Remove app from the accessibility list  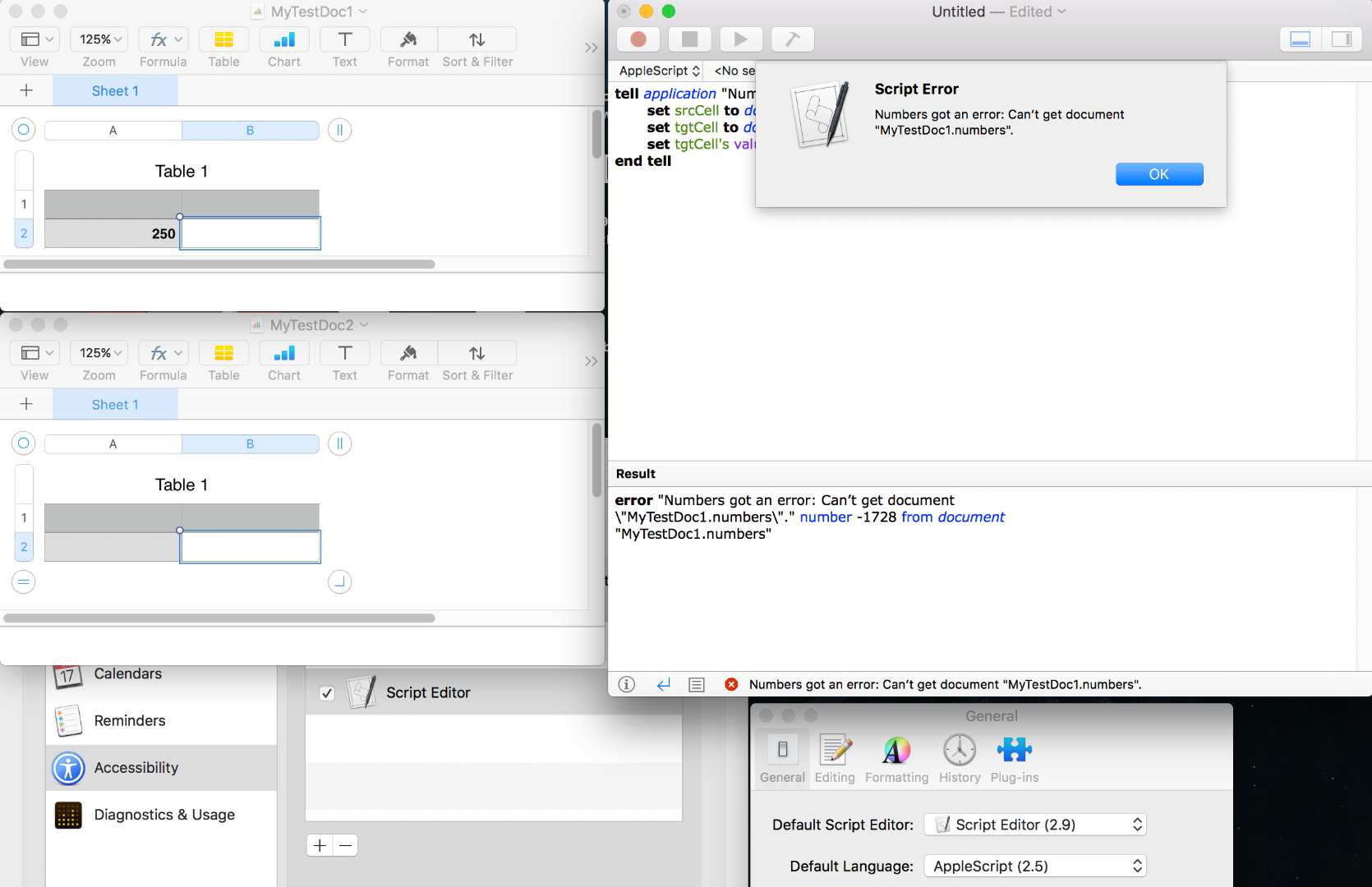tap(346, 845)
